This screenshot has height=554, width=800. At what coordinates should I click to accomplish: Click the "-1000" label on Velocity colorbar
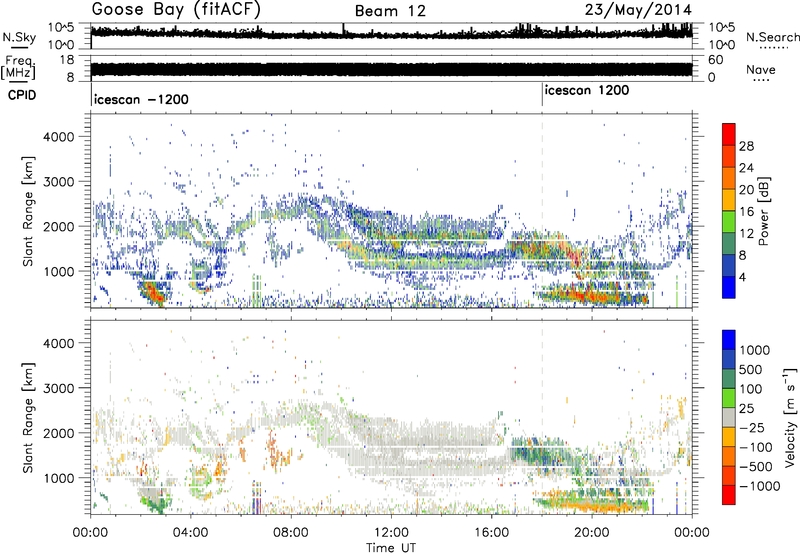point(759,486)
